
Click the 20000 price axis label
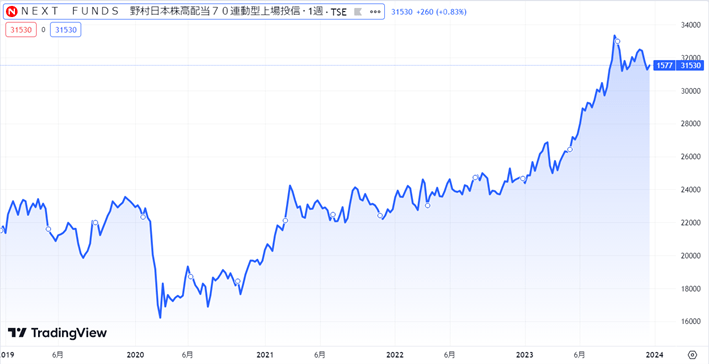pos(691,256)
